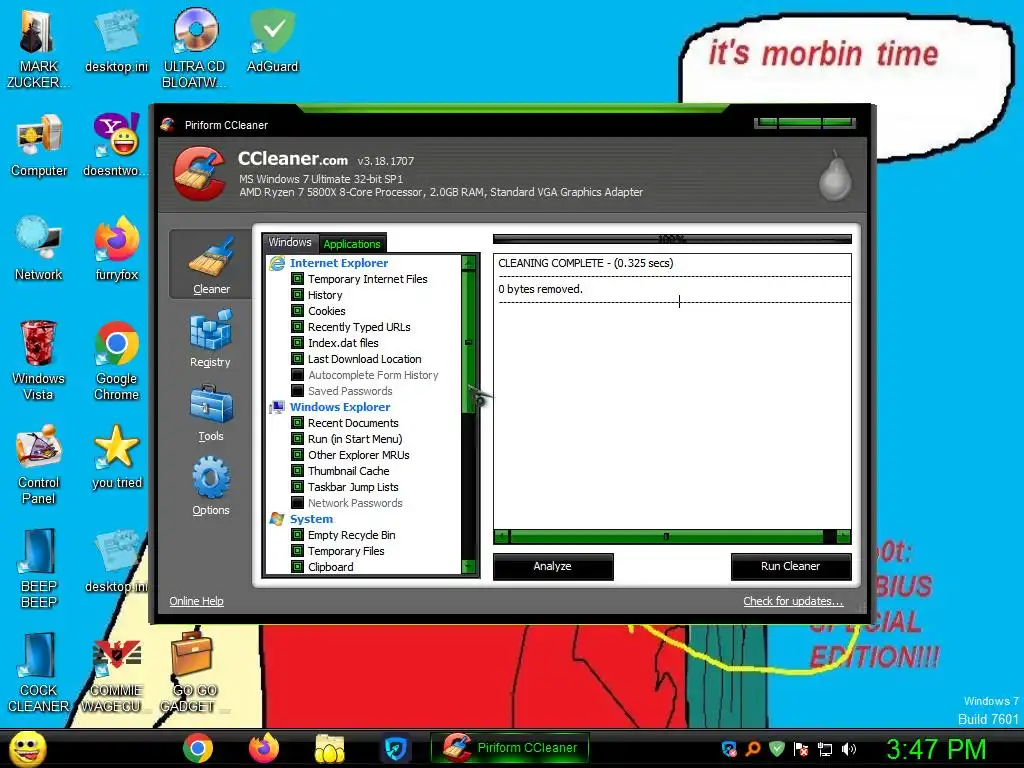This screenshot has height=768, width=1024.
Task: Click the 100% cleaning progress bar
Action: tap(672, 239)
